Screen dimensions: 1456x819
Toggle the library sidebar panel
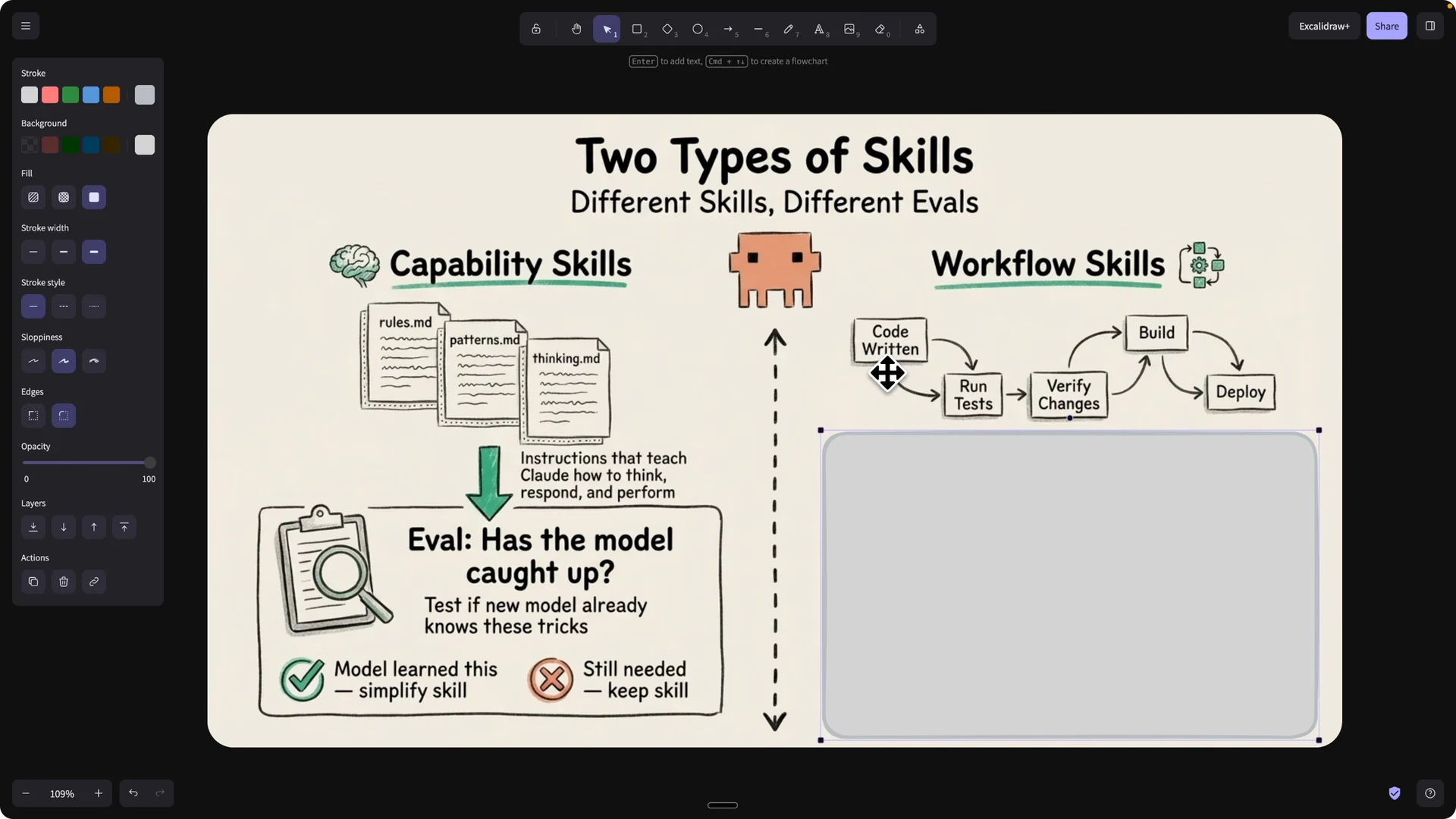coord(1429,26)
